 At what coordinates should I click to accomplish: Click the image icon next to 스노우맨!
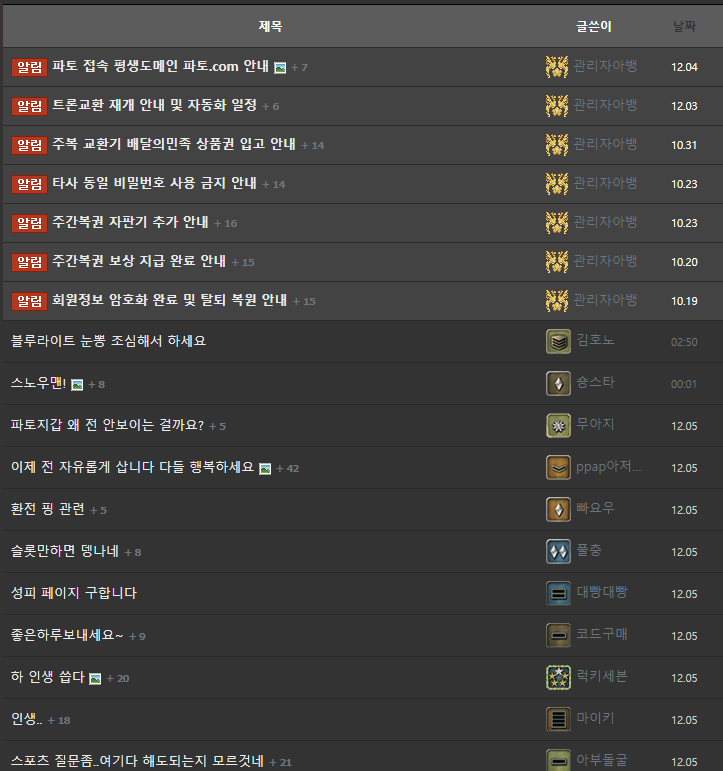(77, 385)
